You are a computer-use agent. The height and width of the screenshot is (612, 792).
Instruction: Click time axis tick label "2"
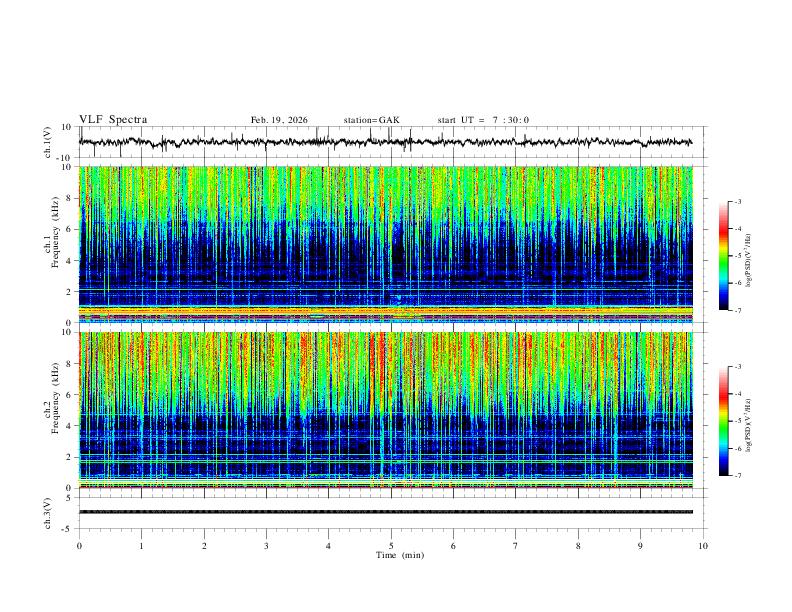point(204,546)
